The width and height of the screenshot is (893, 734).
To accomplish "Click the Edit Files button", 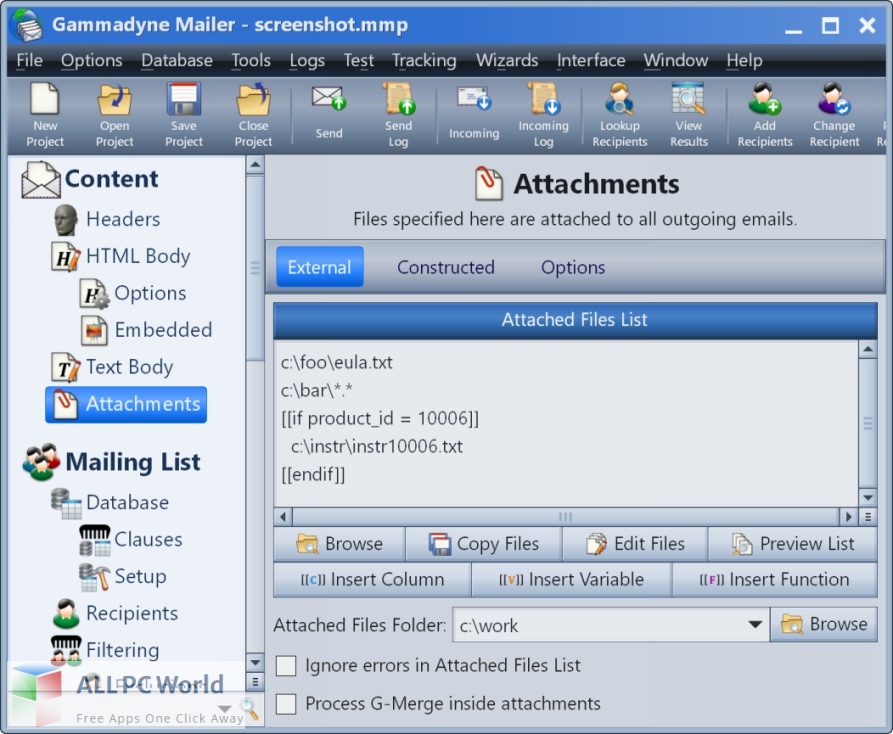I will 635,544.
